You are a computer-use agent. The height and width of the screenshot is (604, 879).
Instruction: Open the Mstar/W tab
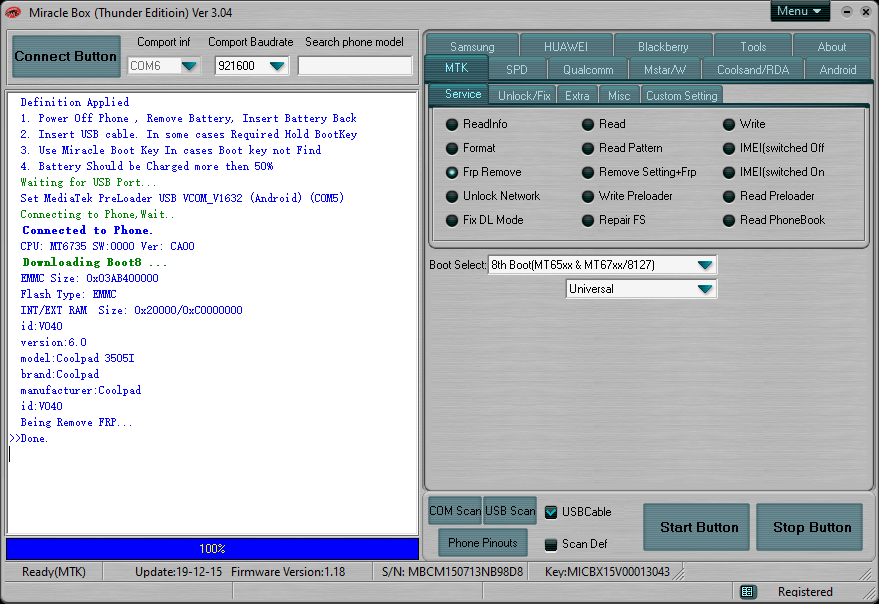coord(665,70)
